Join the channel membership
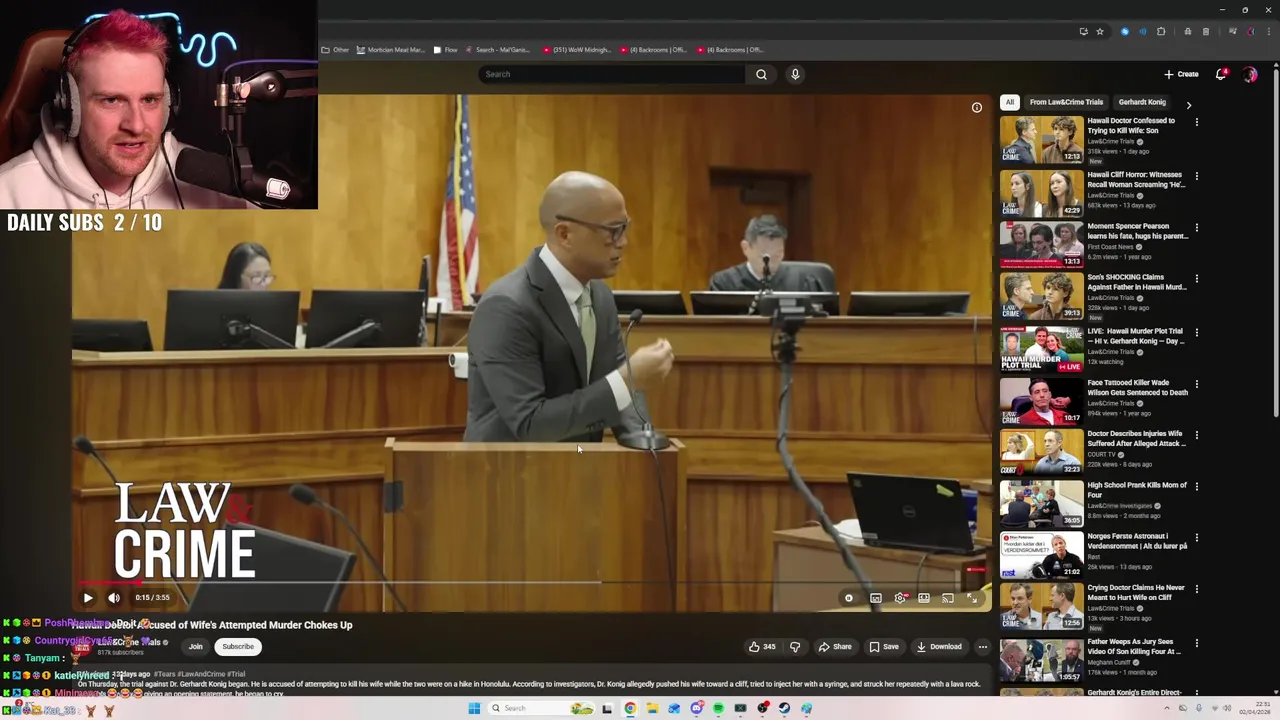The width and height of the screenshot is (1280, 720). (x=196, y=647)
